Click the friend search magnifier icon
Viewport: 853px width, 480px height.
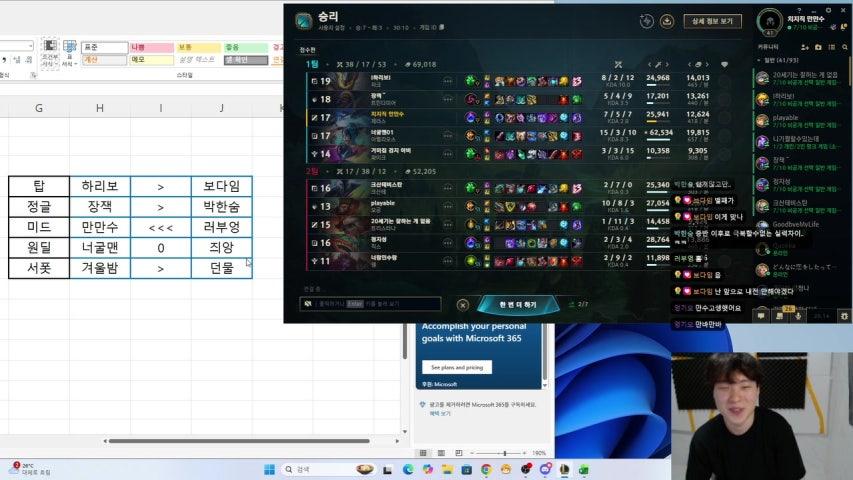[844, 47]
